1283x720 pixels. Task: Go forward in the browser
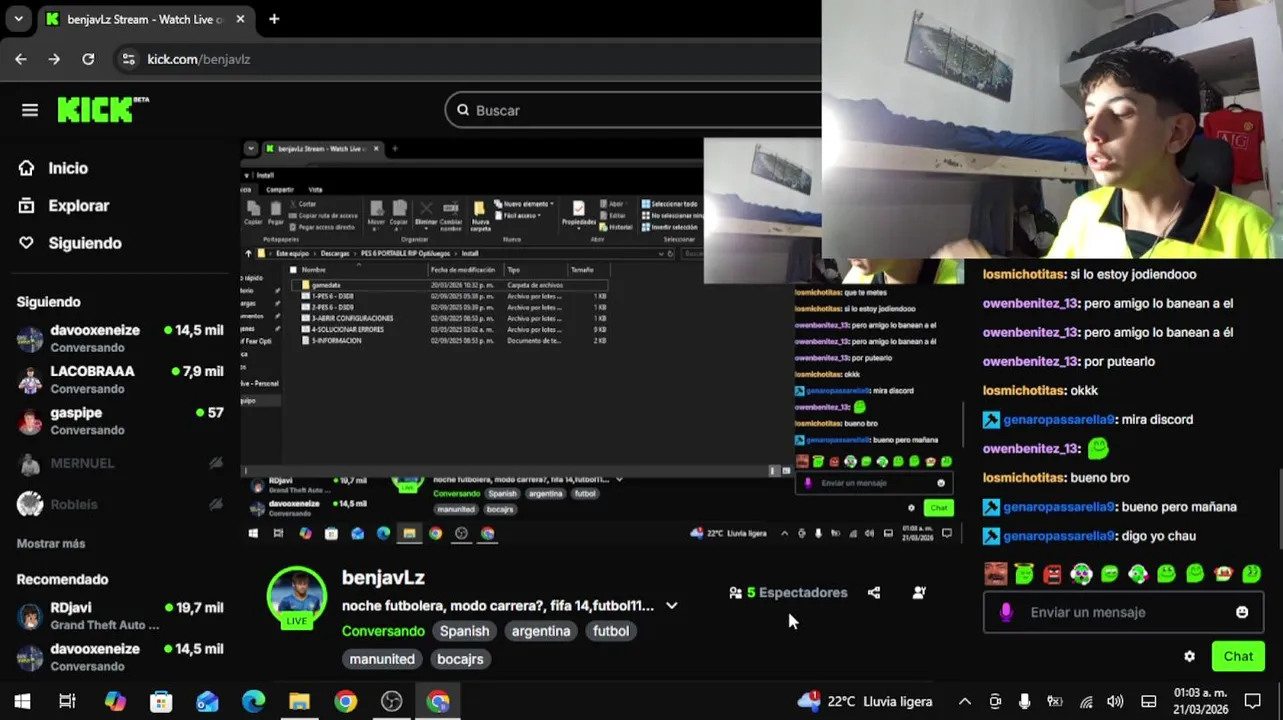(x=54, y=59)
